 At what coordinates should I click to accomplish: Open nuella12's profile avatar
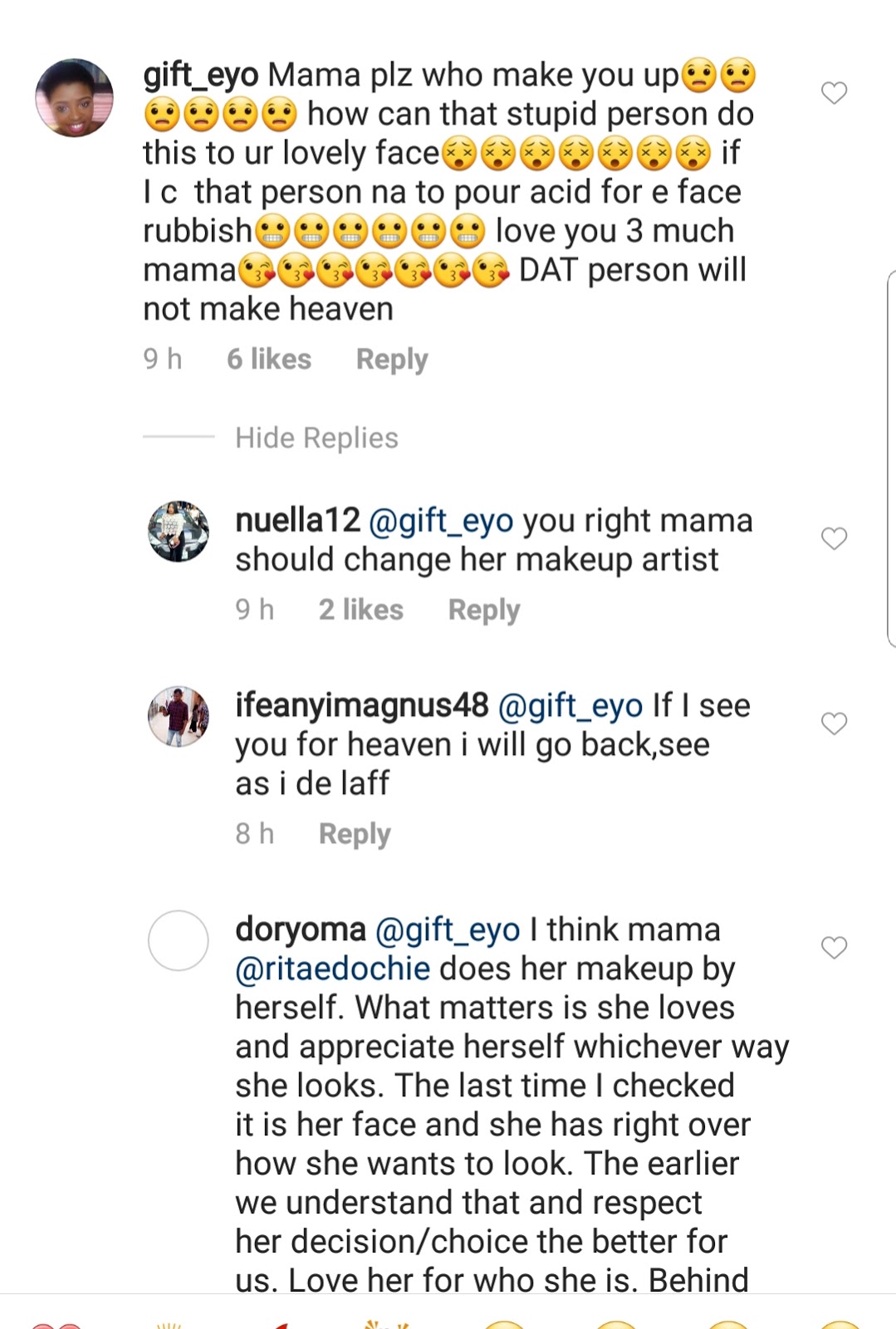point(179,532)
